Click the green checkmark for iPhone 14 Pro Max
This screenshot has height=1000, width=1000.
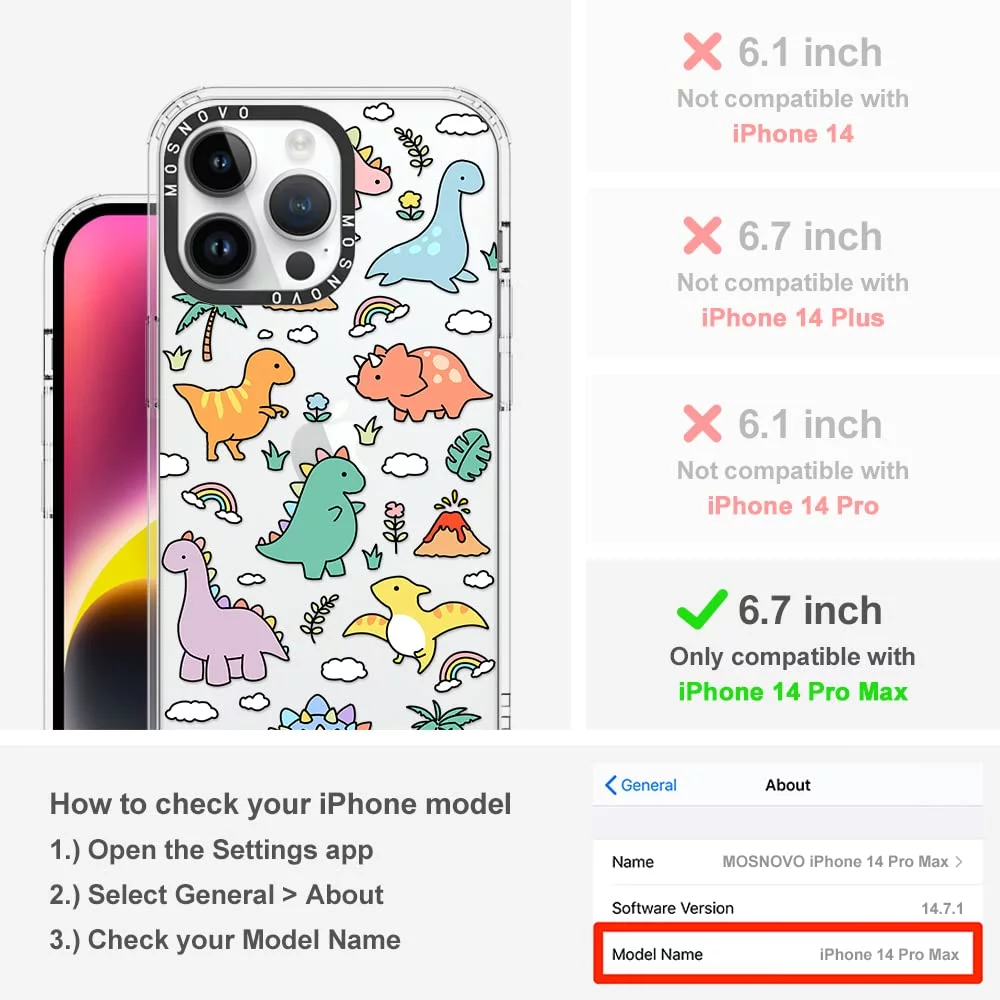pos(702,609)
